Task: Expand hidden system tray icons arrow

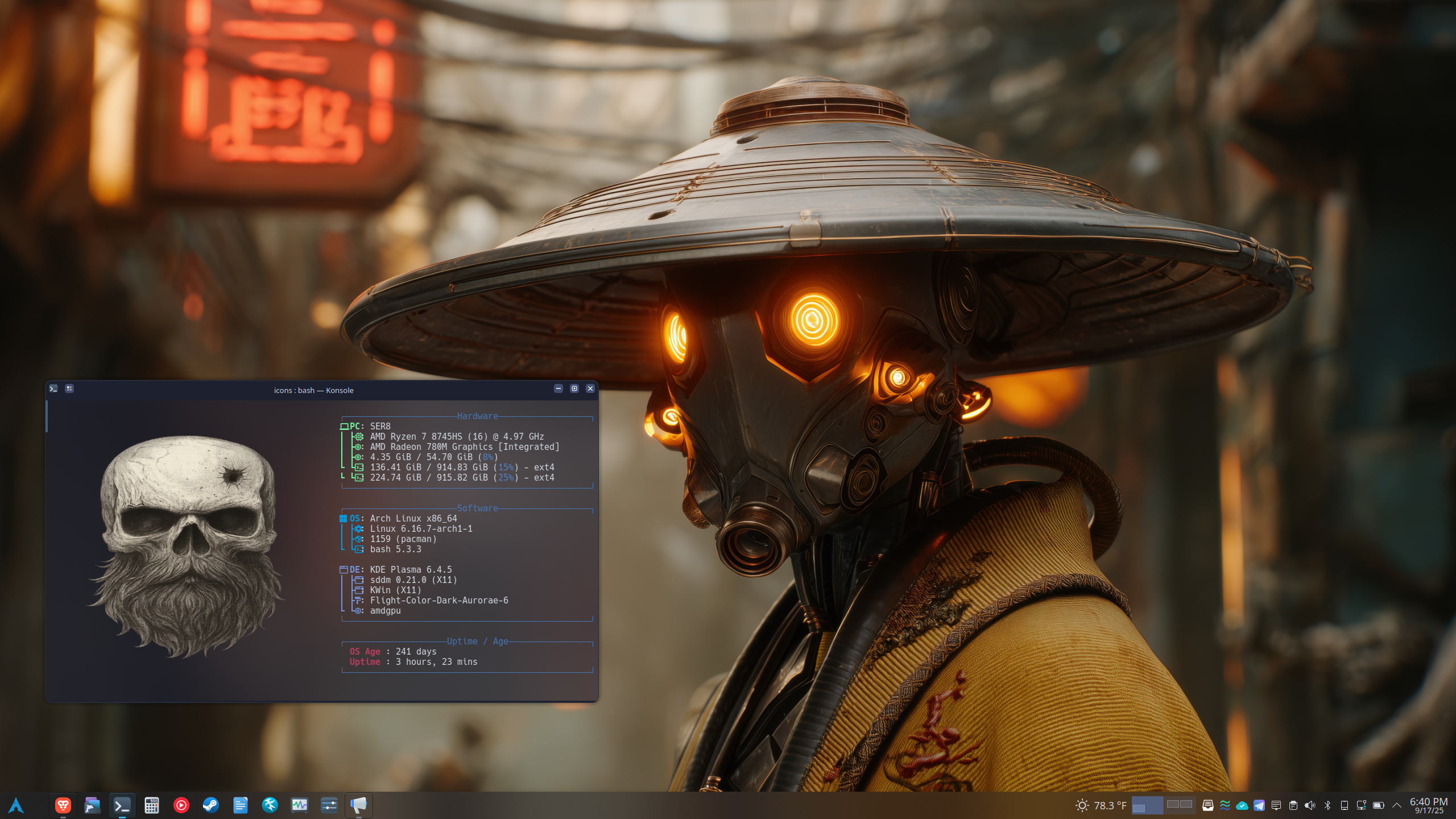Action: [1396, 805]
